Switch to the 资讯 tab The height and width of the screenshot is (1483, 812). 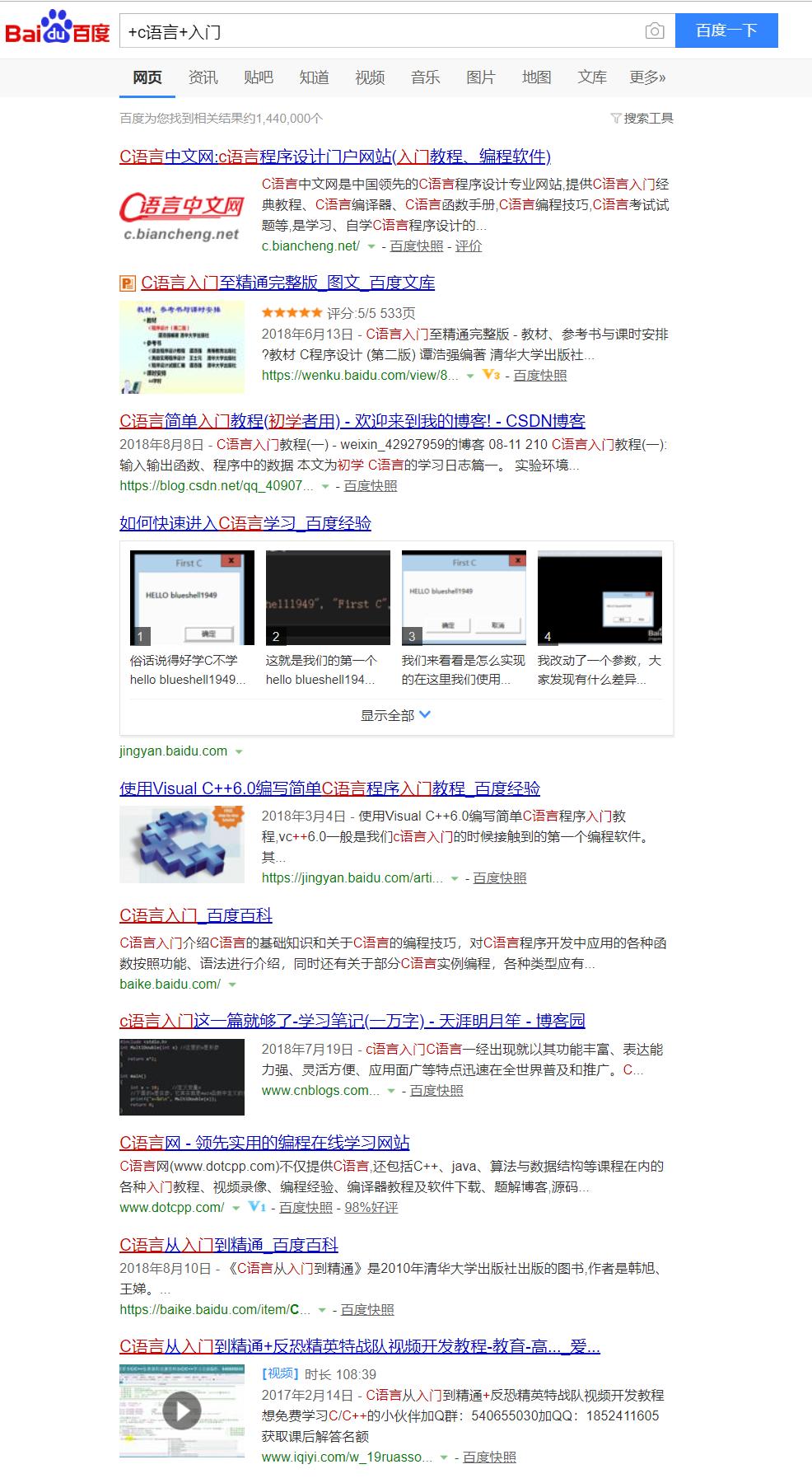point(203,77)
